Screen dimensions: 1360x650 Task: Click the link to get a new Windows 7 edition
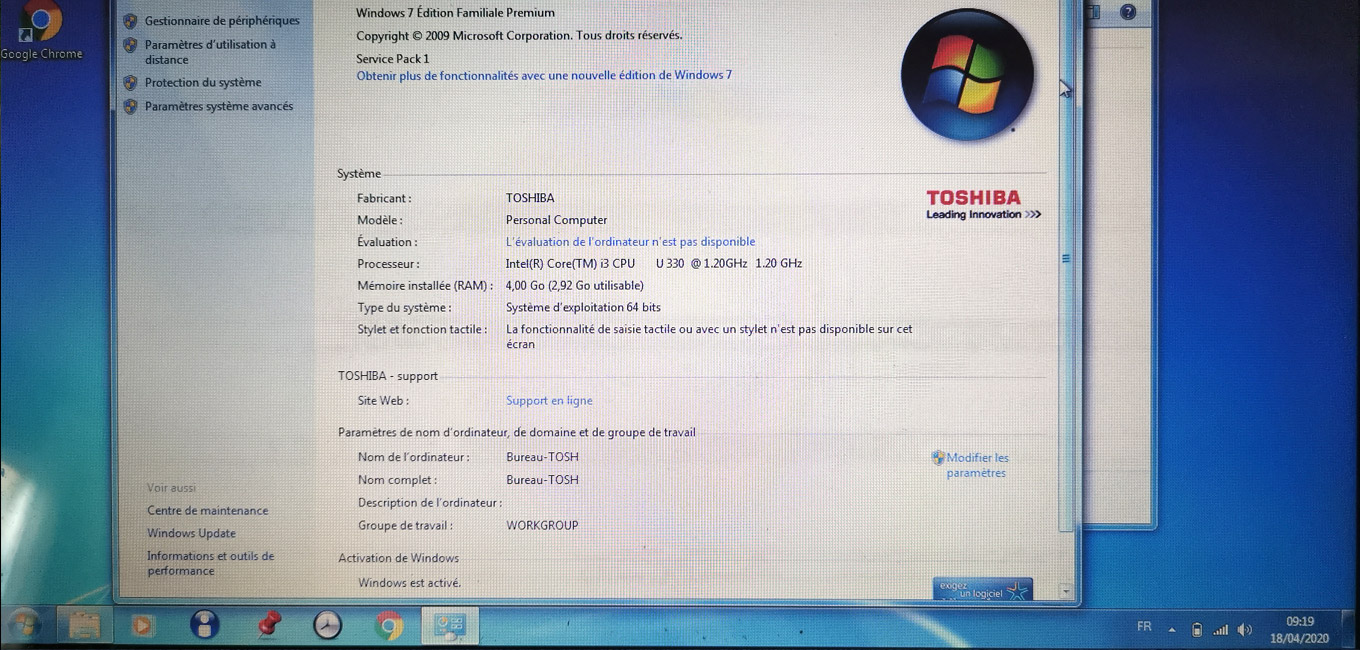pyautogui.click(x=545, y=75)
